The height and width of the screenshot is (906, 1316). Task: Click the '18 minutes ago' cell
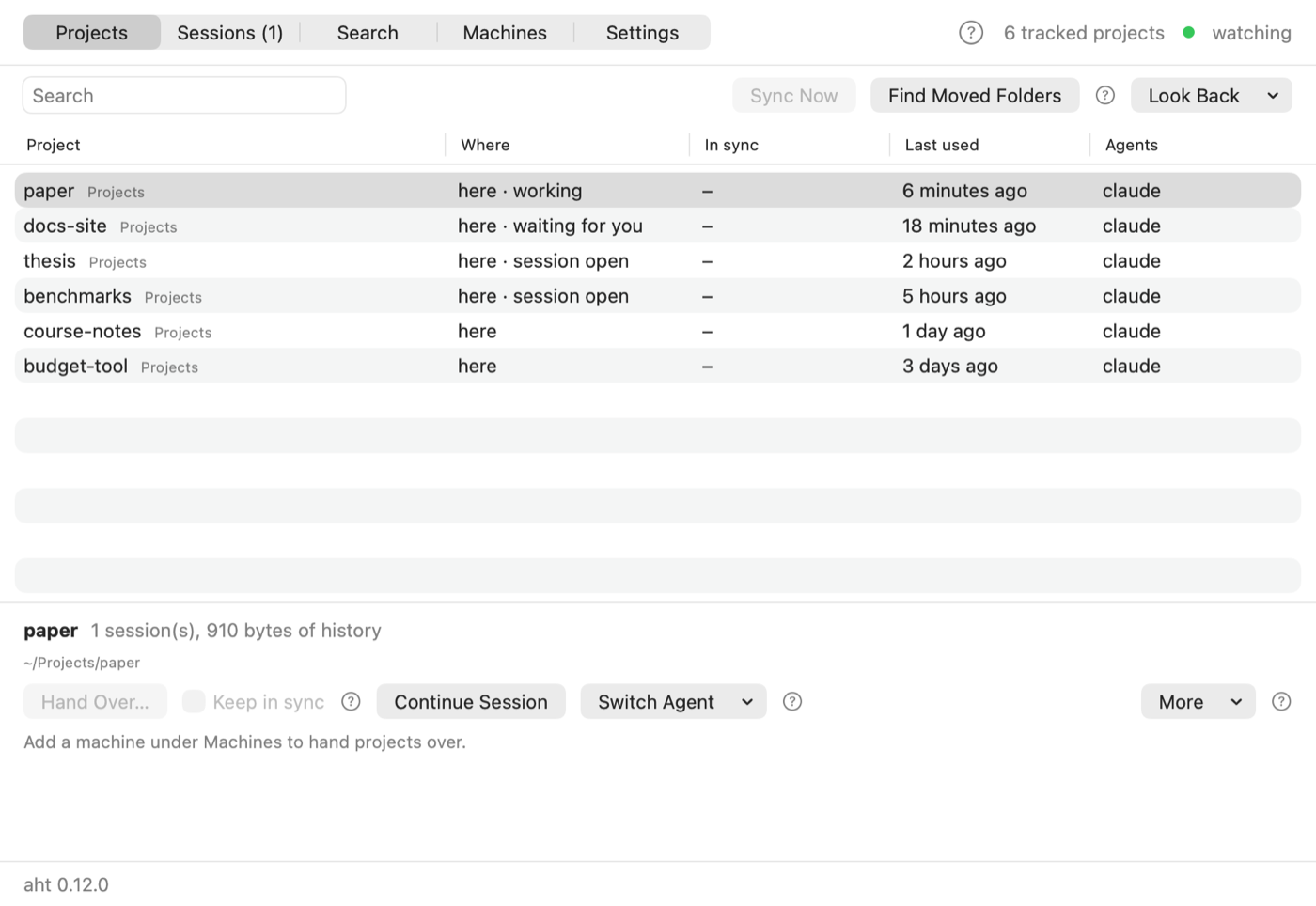point(969,226)
